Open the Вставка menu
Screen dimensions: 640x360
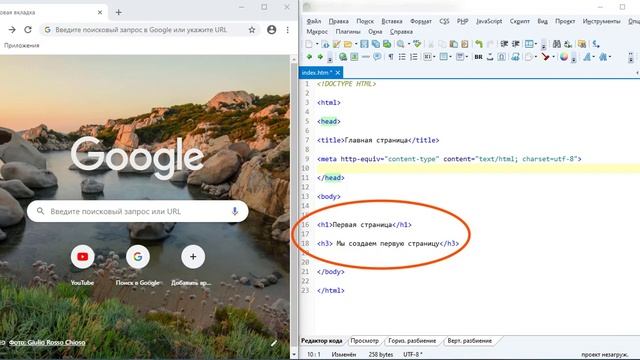point(392,21)
